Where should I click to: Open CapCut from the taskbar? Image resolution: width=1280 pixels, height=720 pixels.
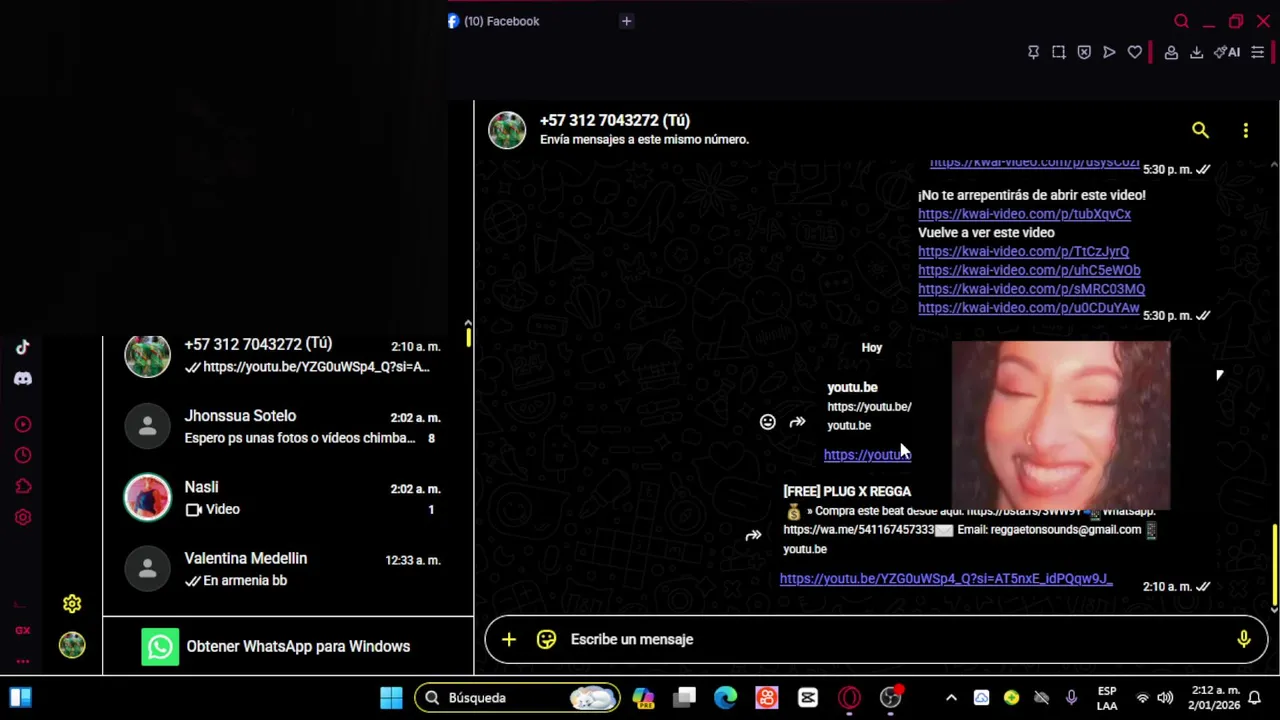click(808, 698)
